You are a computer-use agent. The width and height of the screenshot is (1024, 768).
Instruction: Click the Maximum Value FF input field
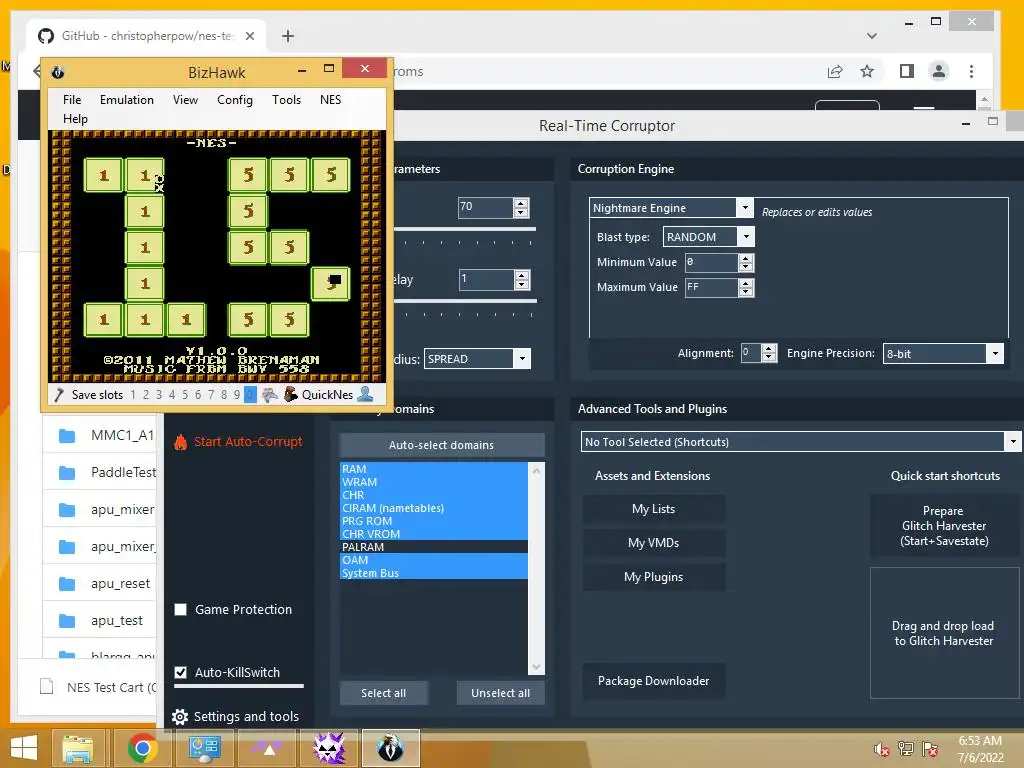712,287
